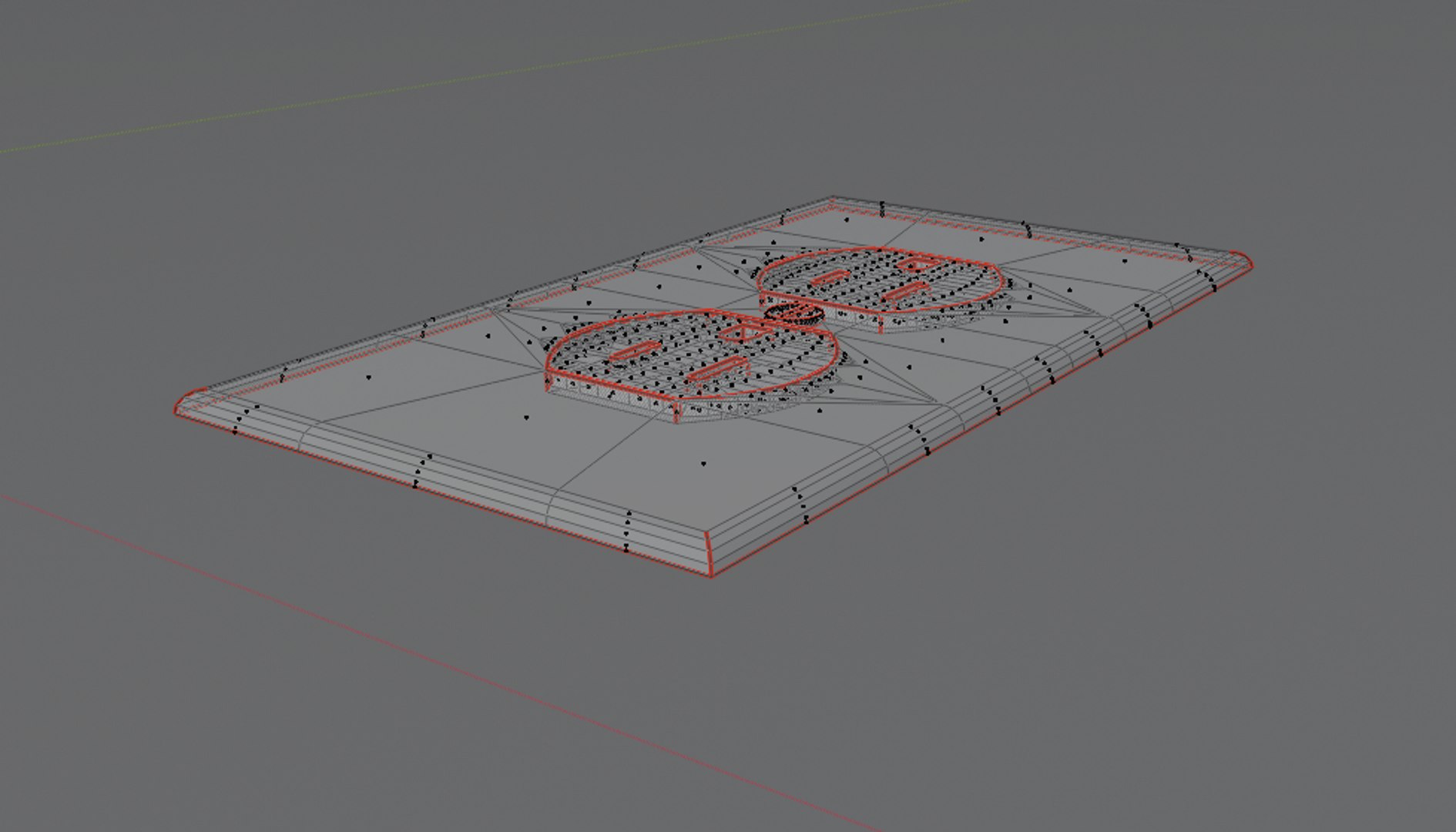Select the cover plate's nearest beveled corner
The image size is (1456, 832).
coord(708,553)
